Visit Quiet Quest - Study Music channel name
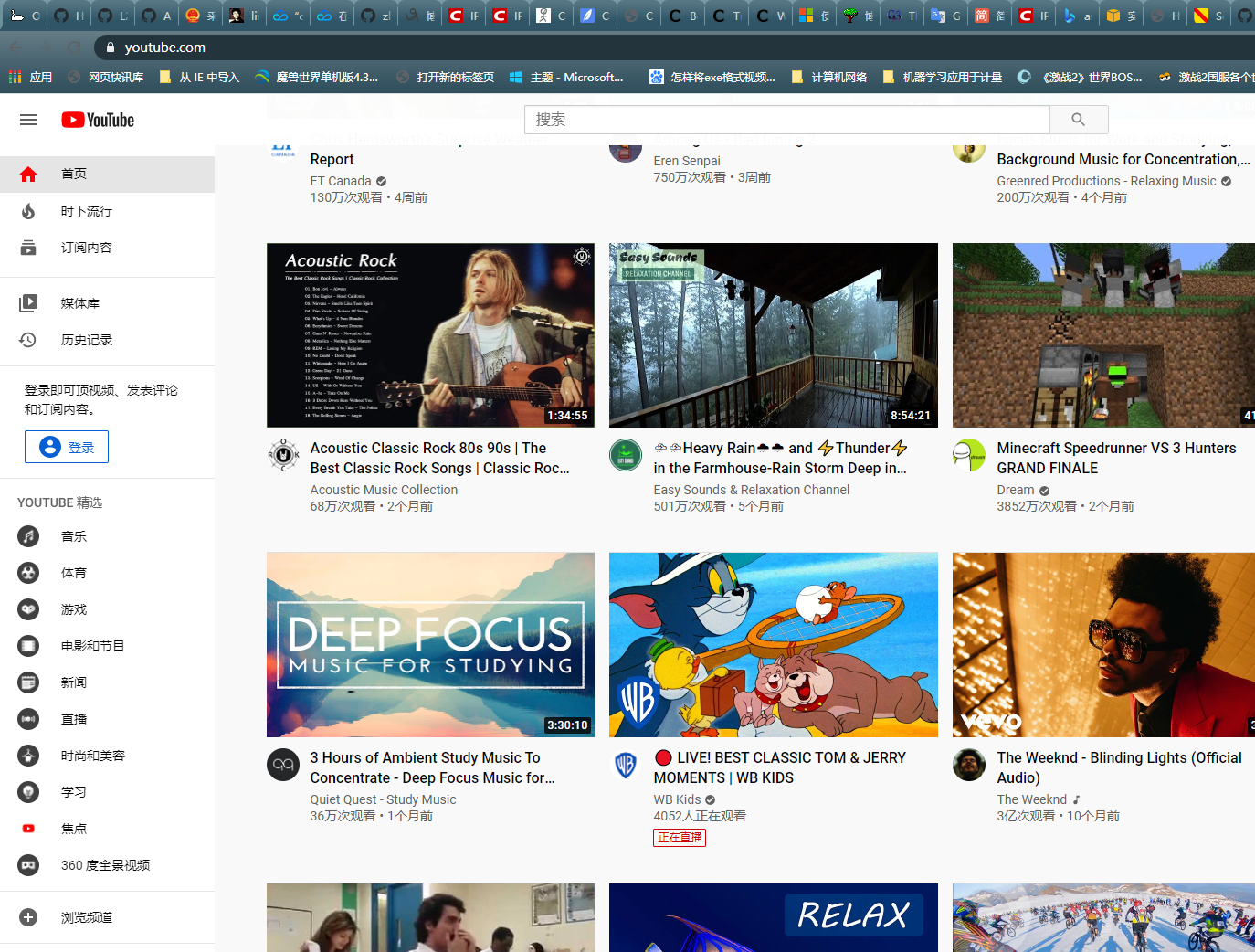1255x952 pixels. click(383, 799)
